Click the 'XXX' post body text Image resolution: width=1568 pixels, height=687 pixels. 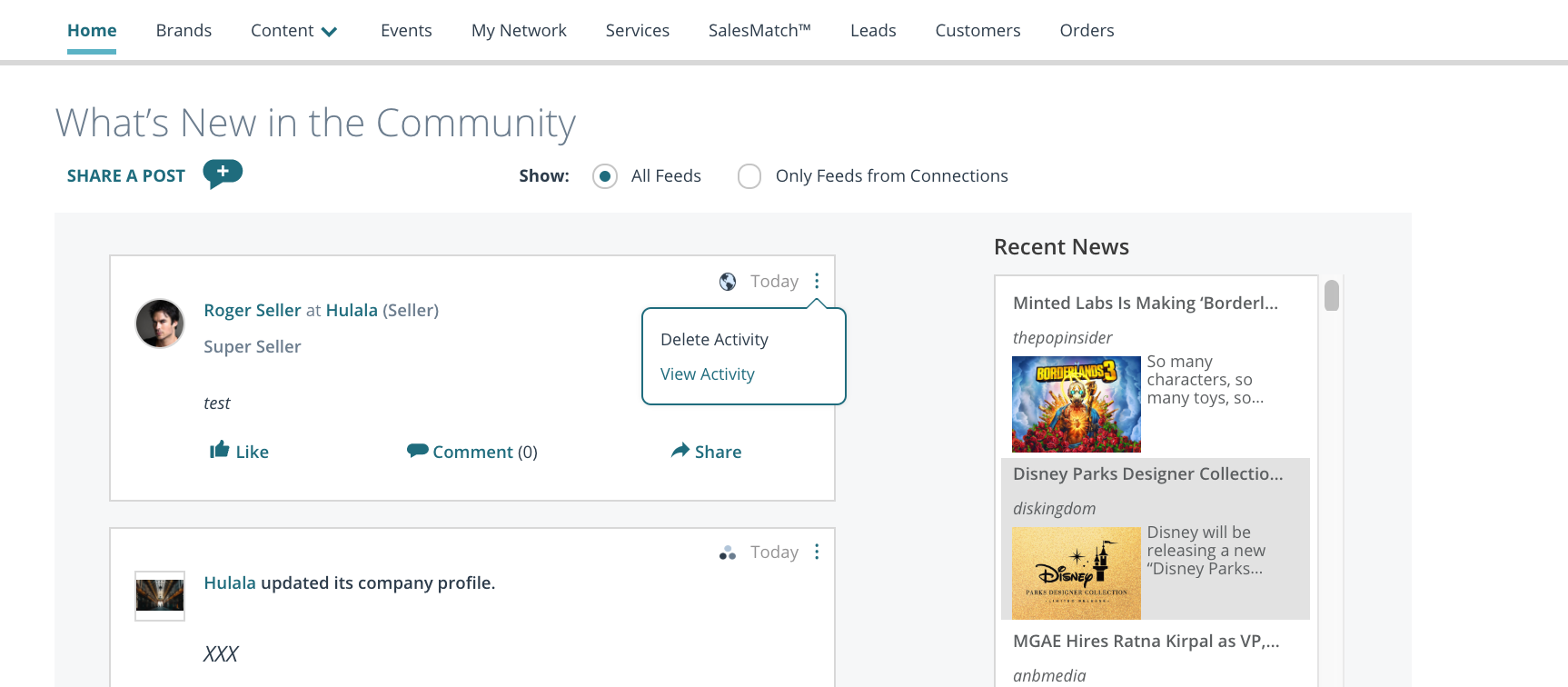coord(221,654)
